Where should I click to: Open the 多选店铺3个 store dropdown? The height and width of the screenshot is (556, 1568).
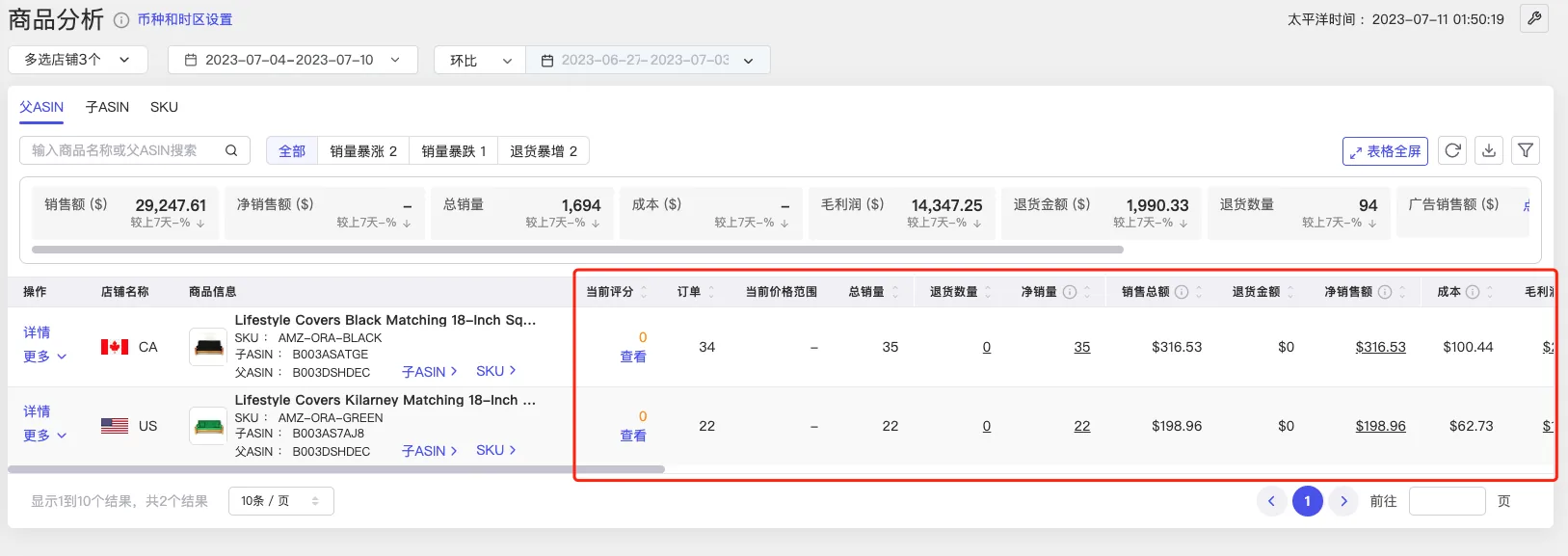(x=78, y=60)
